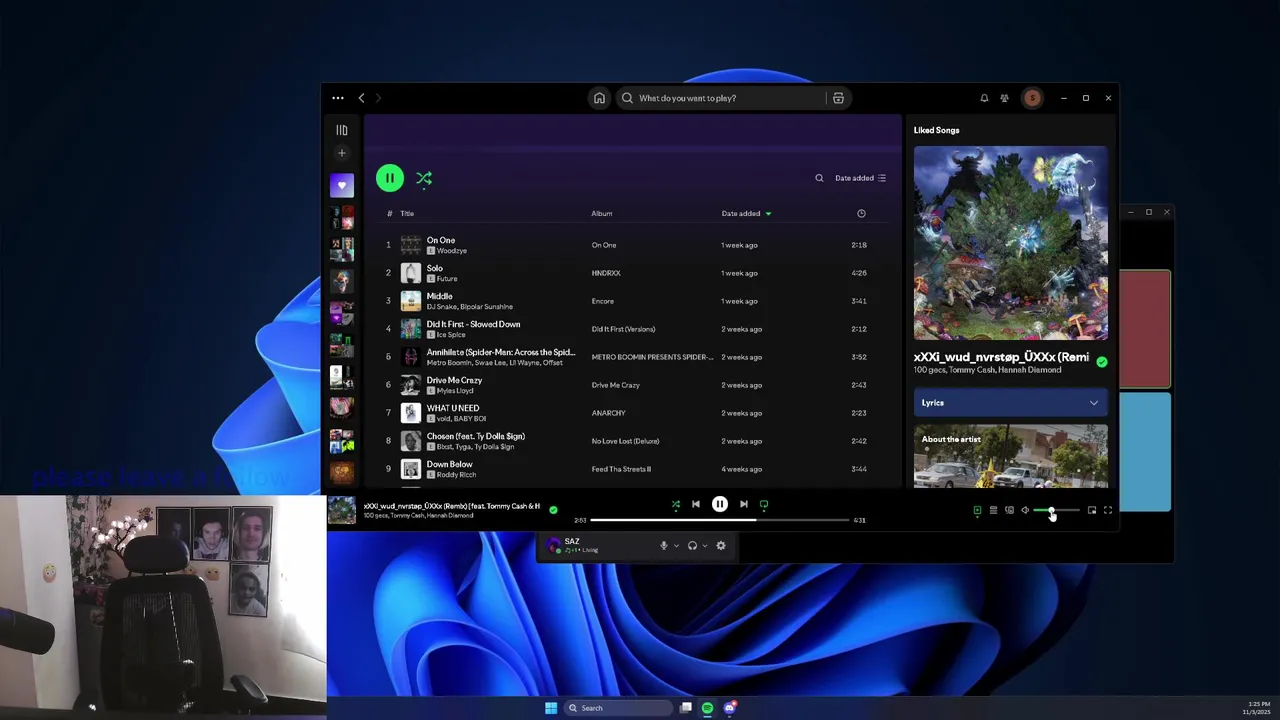This screenshot has width=1280, height=720.
Task: Open the Windows Start button
Action: [551, 708]
